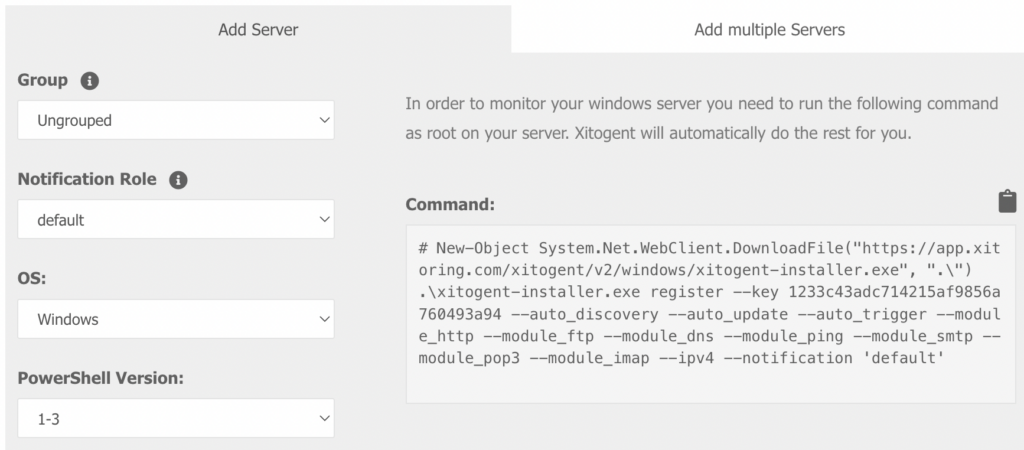Open the PowerShell Version dropdown showing 1-3
This screenshot has width=1024, height=450.
(x=176, y=419)
